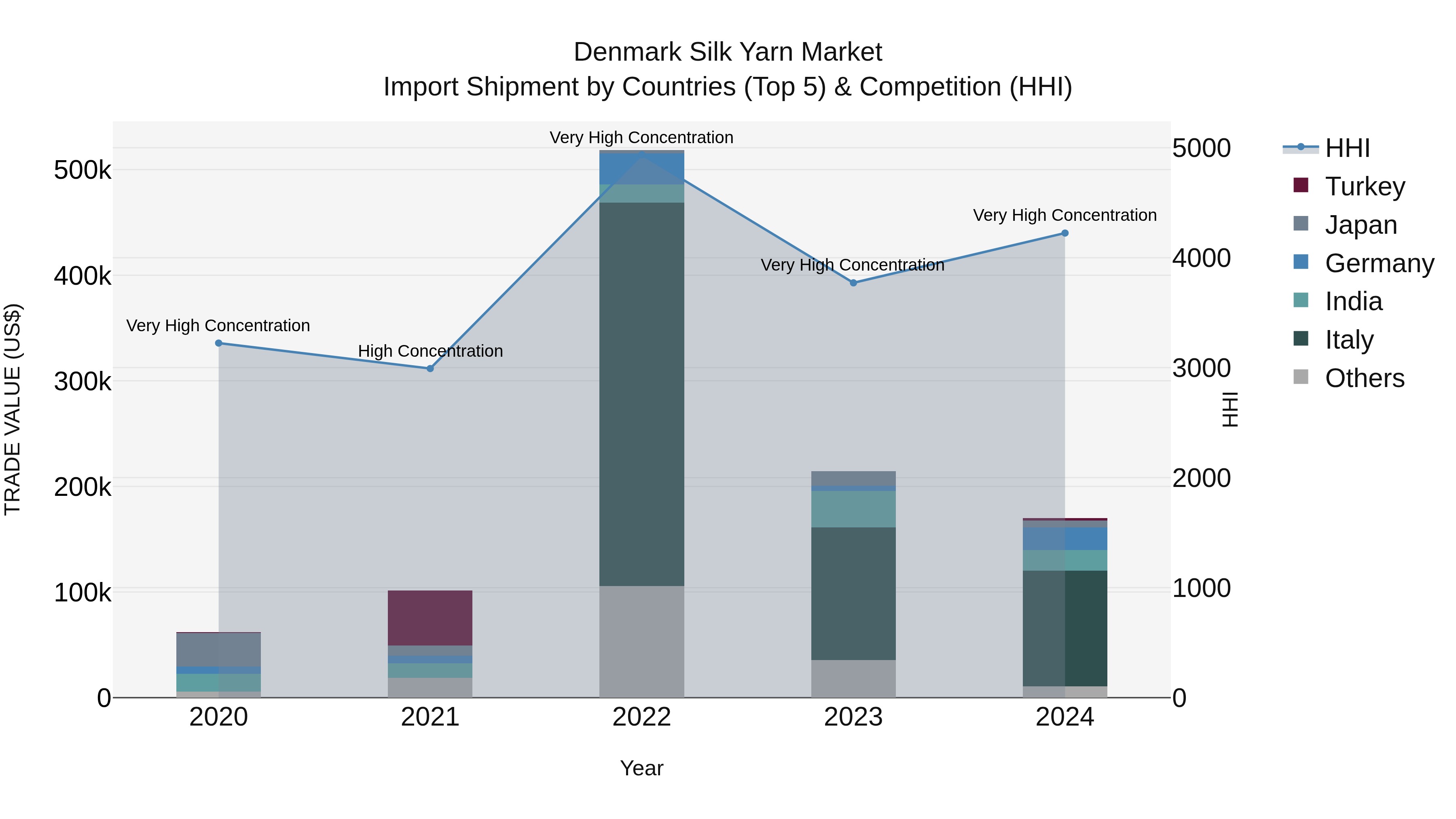Image resolution: width=1456 pixels, height=819 pixels.
Task: Click the 100k trade value tick
Action: pos(83,593)
